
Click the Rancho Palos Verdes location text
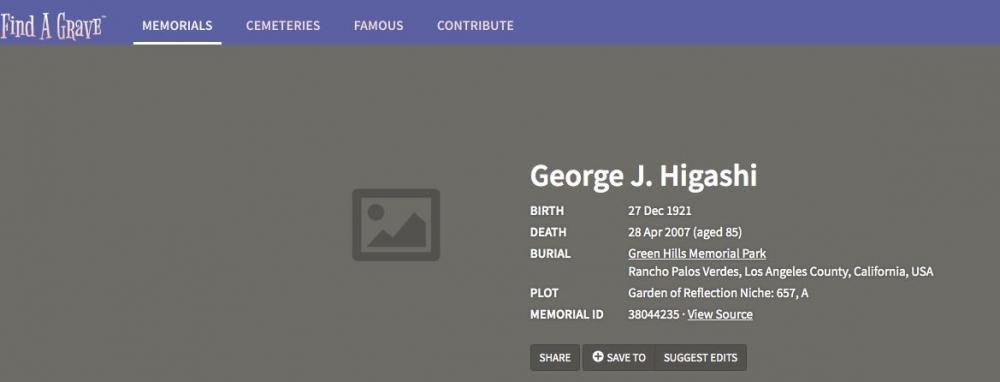pyautogui.click(x=781, y=272)
